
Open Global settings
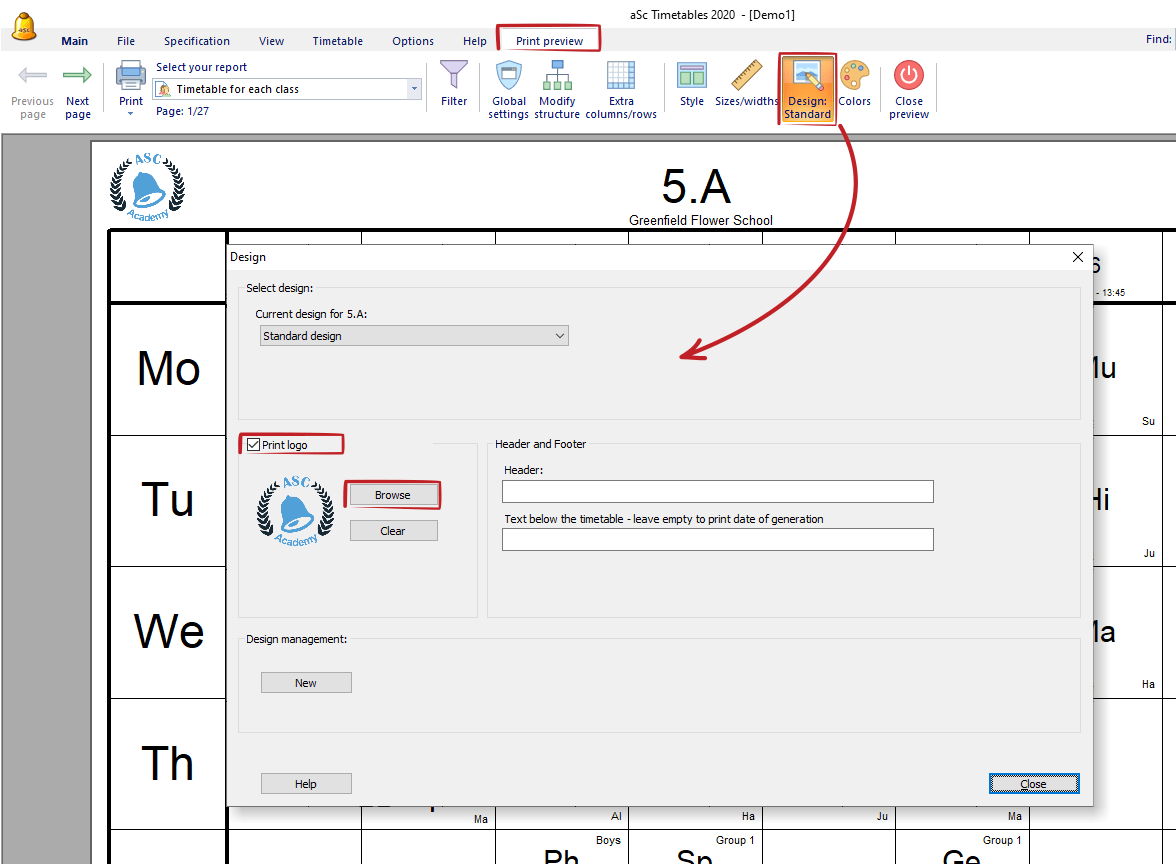pyautogui.click(x=508, y=89)
